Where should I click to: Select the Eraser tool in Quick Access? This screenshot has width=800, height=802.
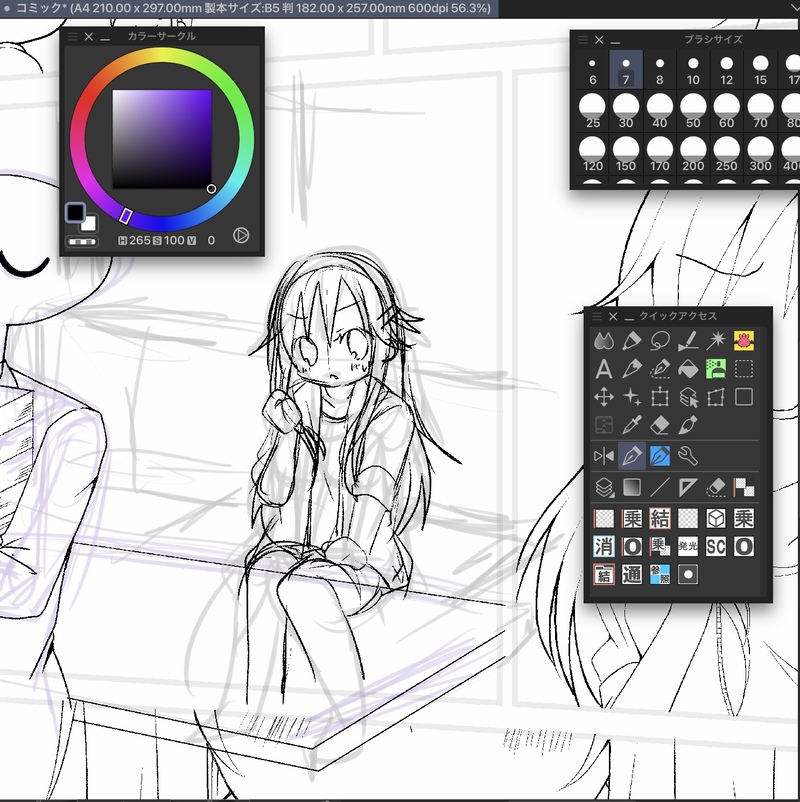tap(660, 425)
